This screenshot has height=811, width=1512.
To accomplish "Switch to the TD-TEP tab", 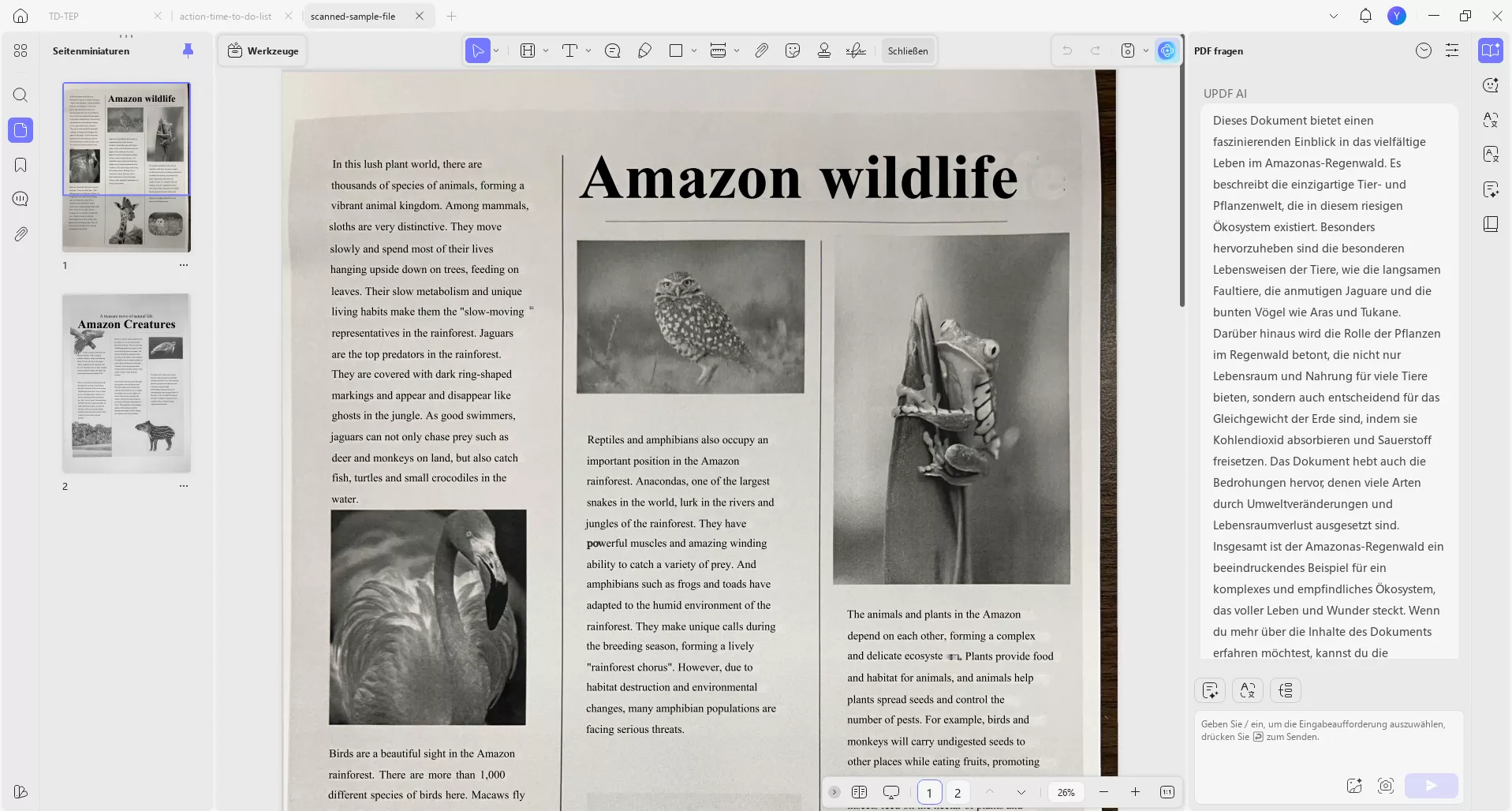I will (64, 16).
